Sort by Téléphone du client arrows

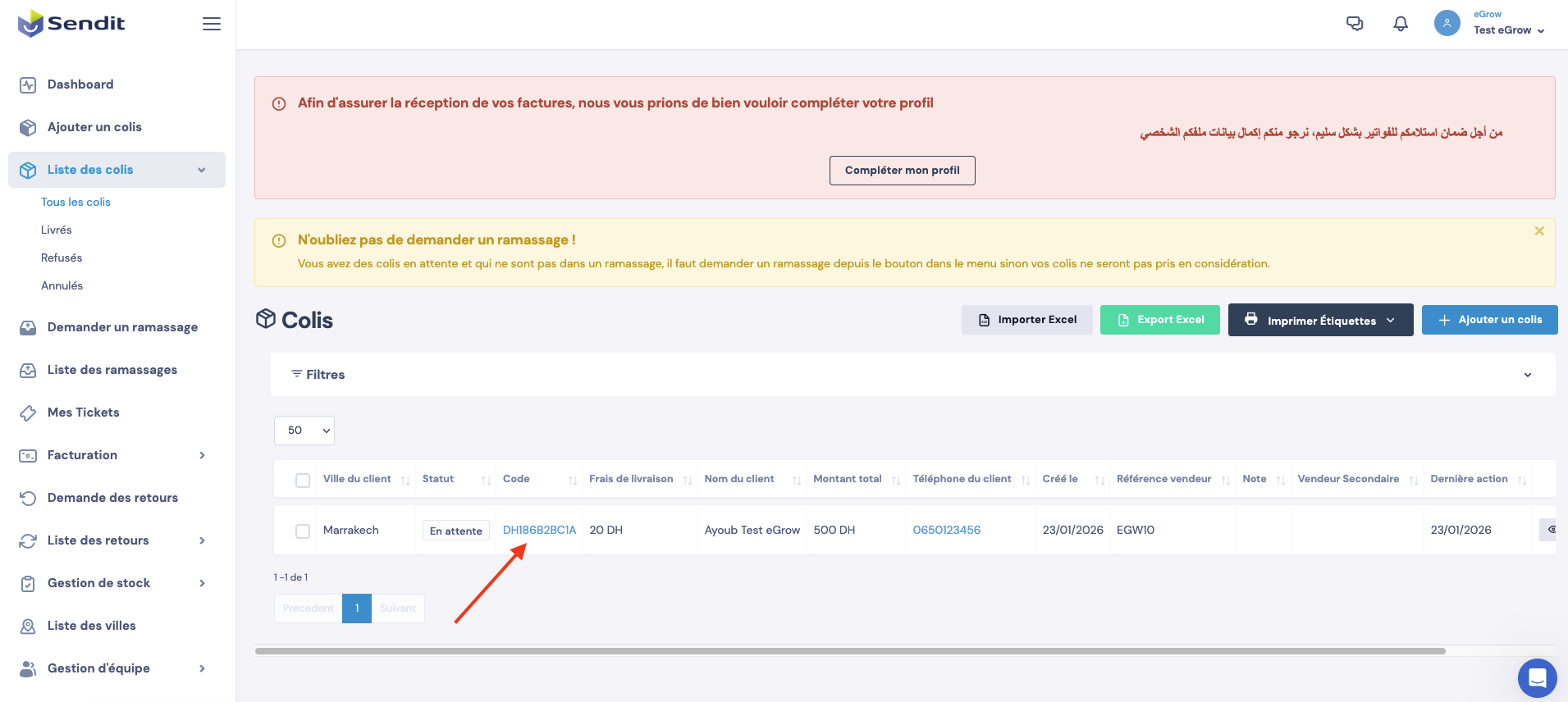[1026, 480]
